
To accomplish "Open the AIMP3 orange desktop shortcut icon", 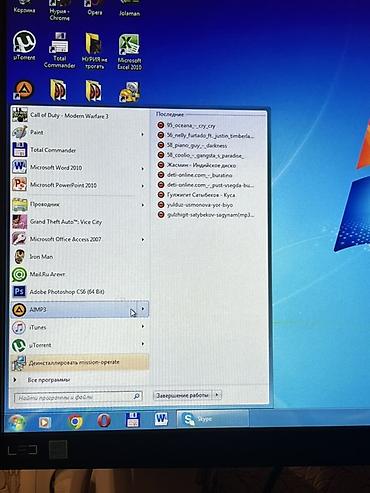I will point(24,90).
